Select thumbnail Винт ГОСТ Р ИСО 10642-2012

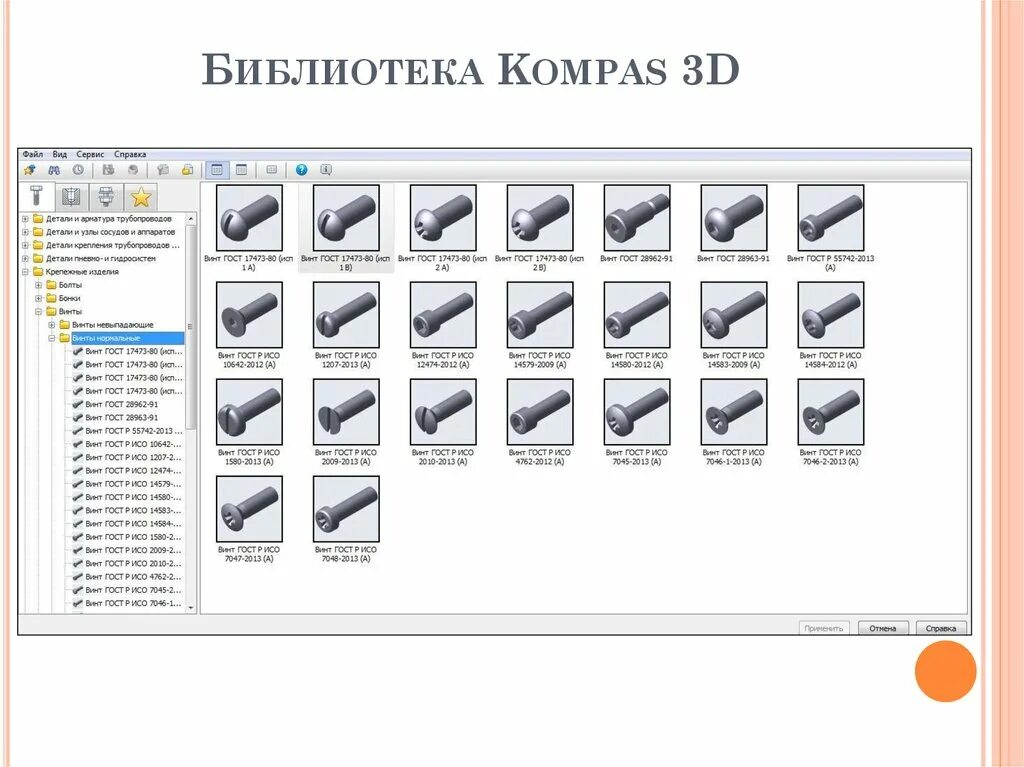[x=249, y=315]
